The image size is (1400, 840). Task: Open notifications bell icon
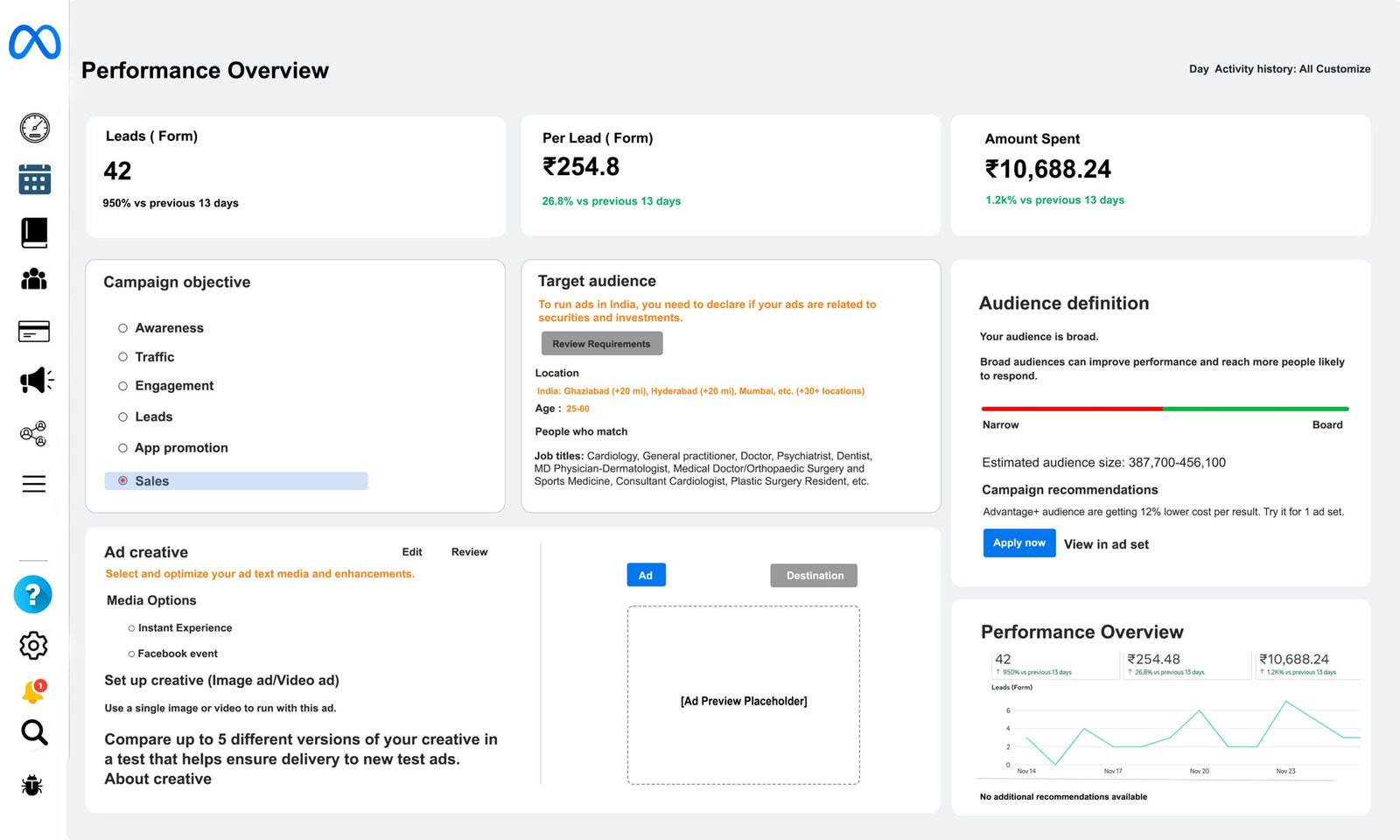pyautogui.click(x=33, y=692)
